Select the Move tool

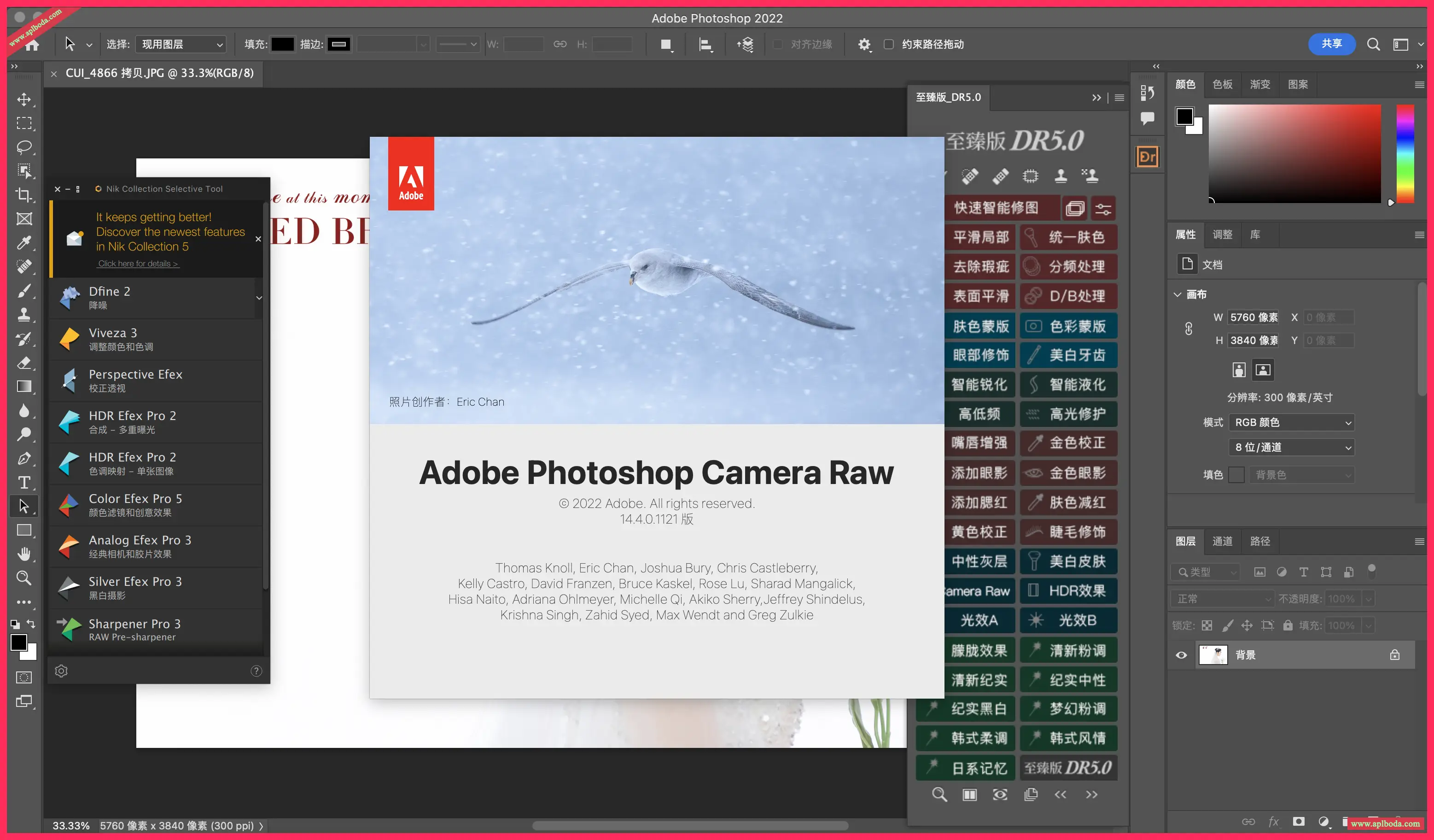click(24, 99)
